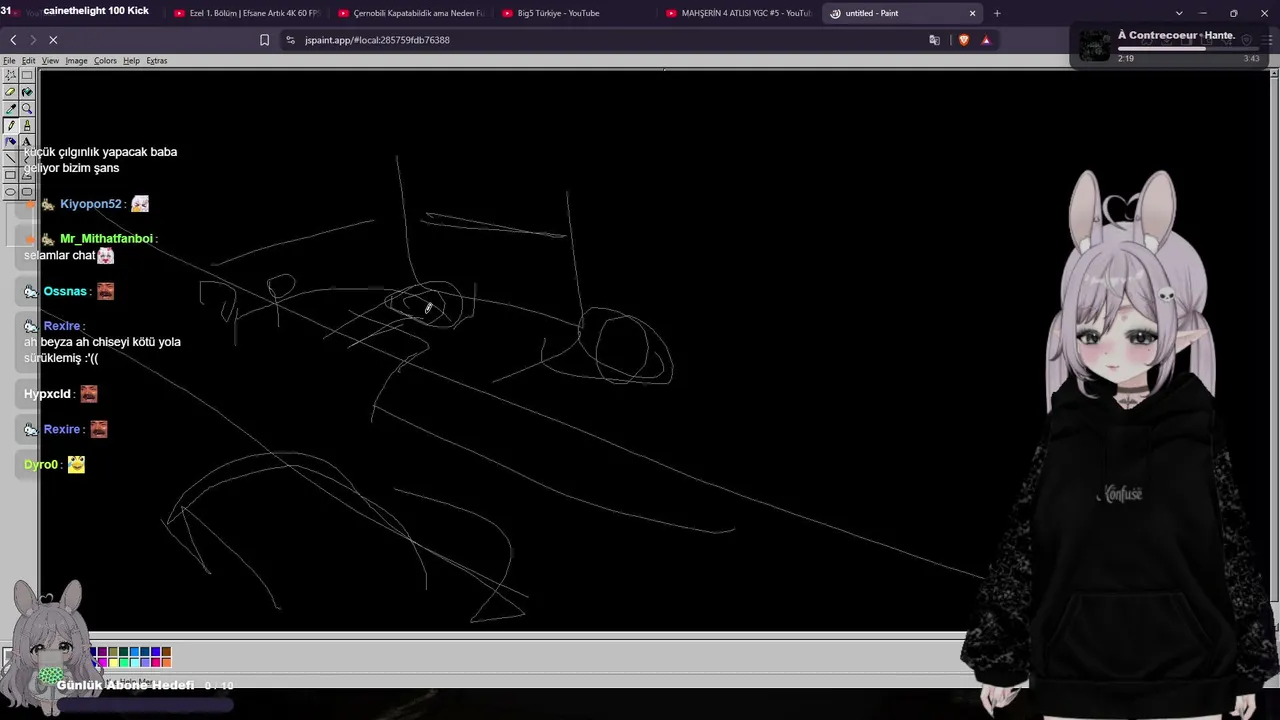The height and width of the screenshot is (720, 1280).
Task: Select the rectangular Select tool
Action: tap(27, 75)
